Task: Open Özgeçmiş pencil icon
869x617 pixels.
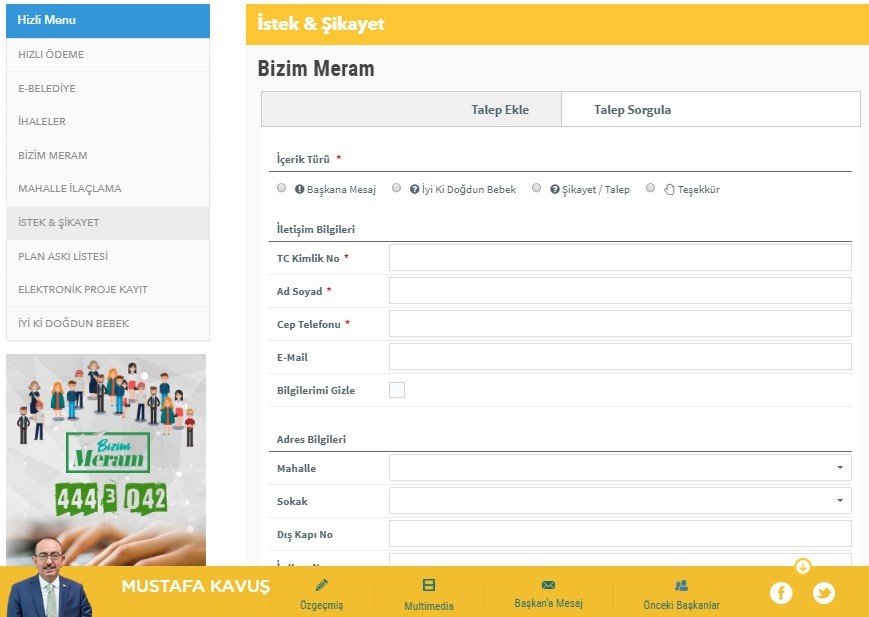Action: 321,585
